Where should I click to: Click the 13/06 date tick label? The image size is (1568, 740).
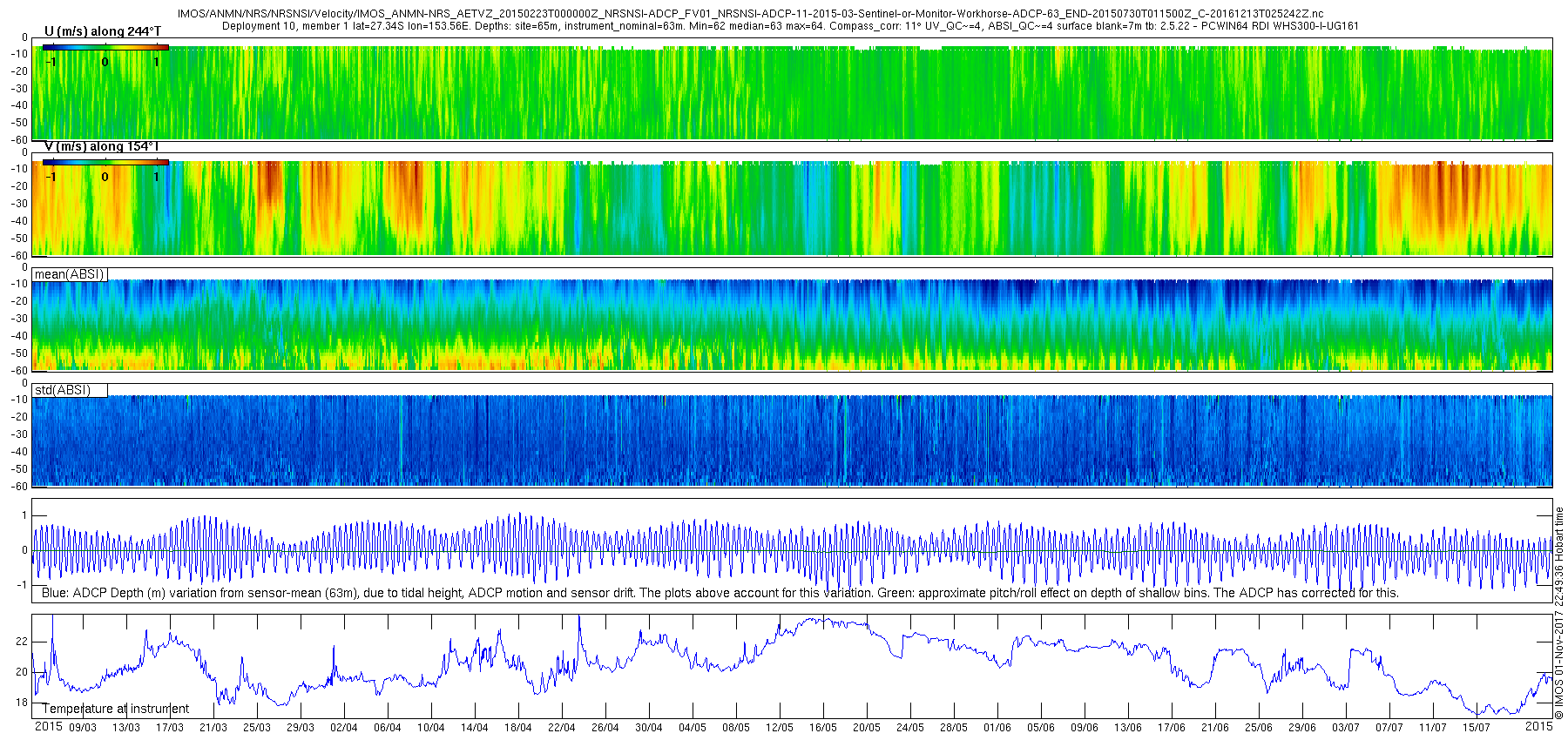click(x=1128, y=728)
